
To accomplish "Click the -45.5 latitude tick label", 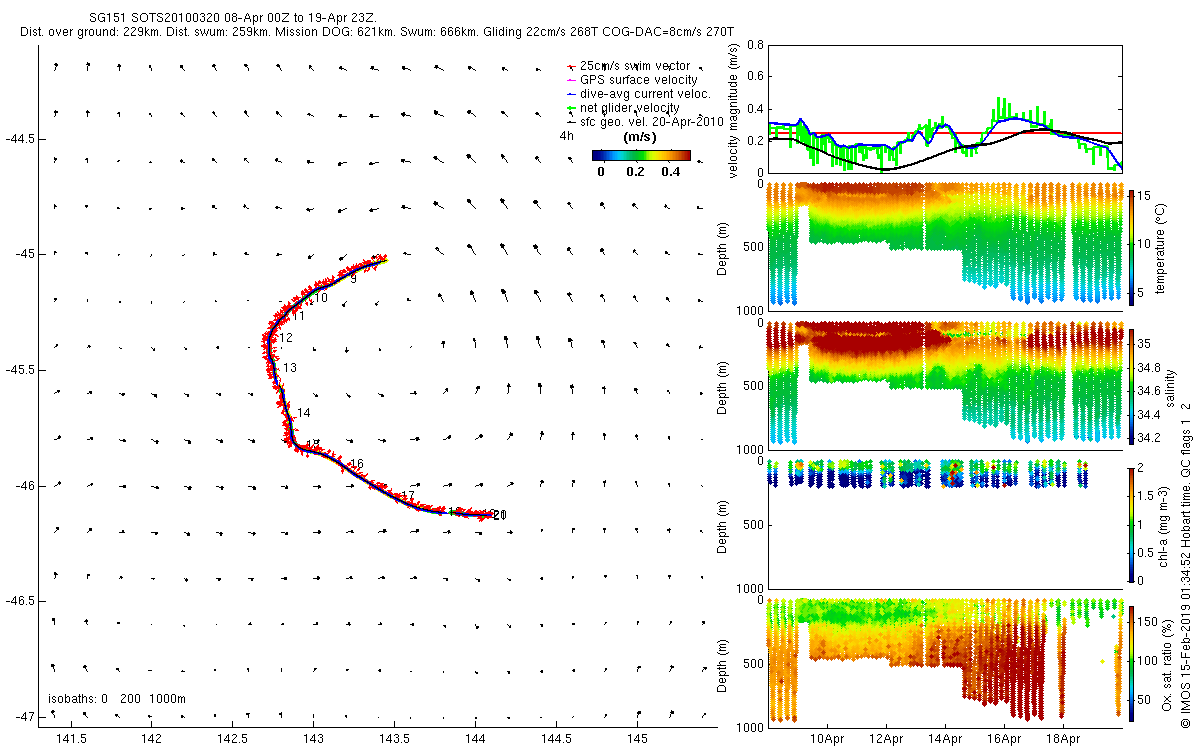I will coord(23,370).
